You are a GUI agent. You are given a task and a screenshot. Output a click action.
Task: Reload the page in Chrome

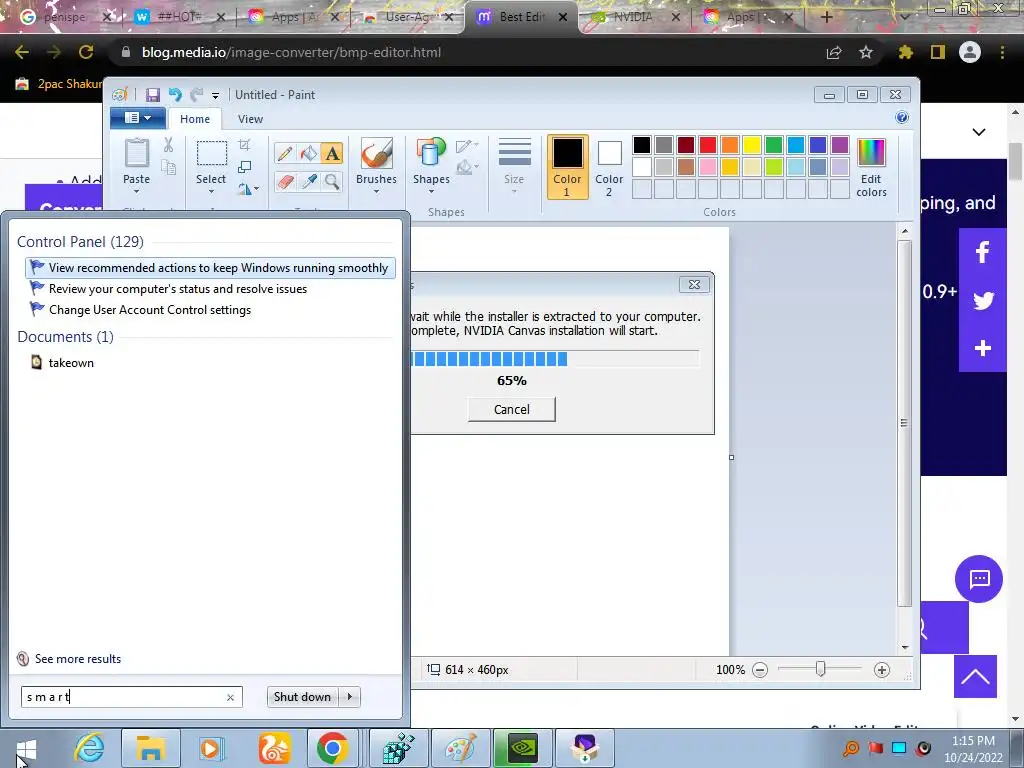[x=86, y=52]
